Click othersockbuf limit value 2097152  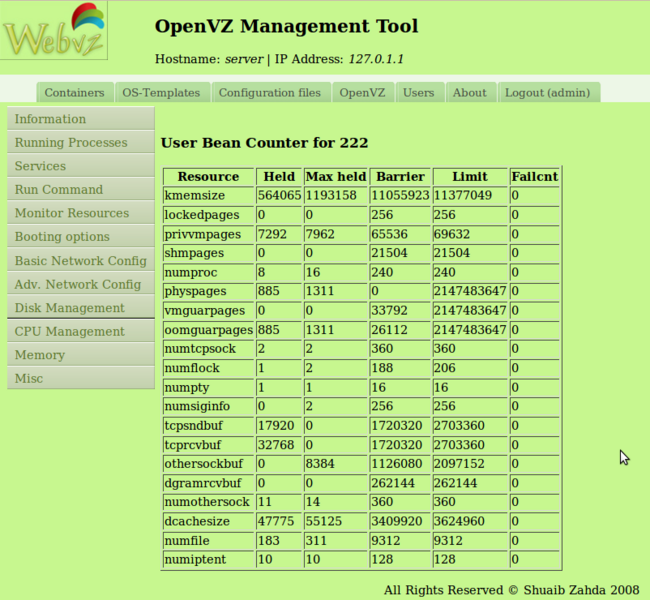point(470,464)
